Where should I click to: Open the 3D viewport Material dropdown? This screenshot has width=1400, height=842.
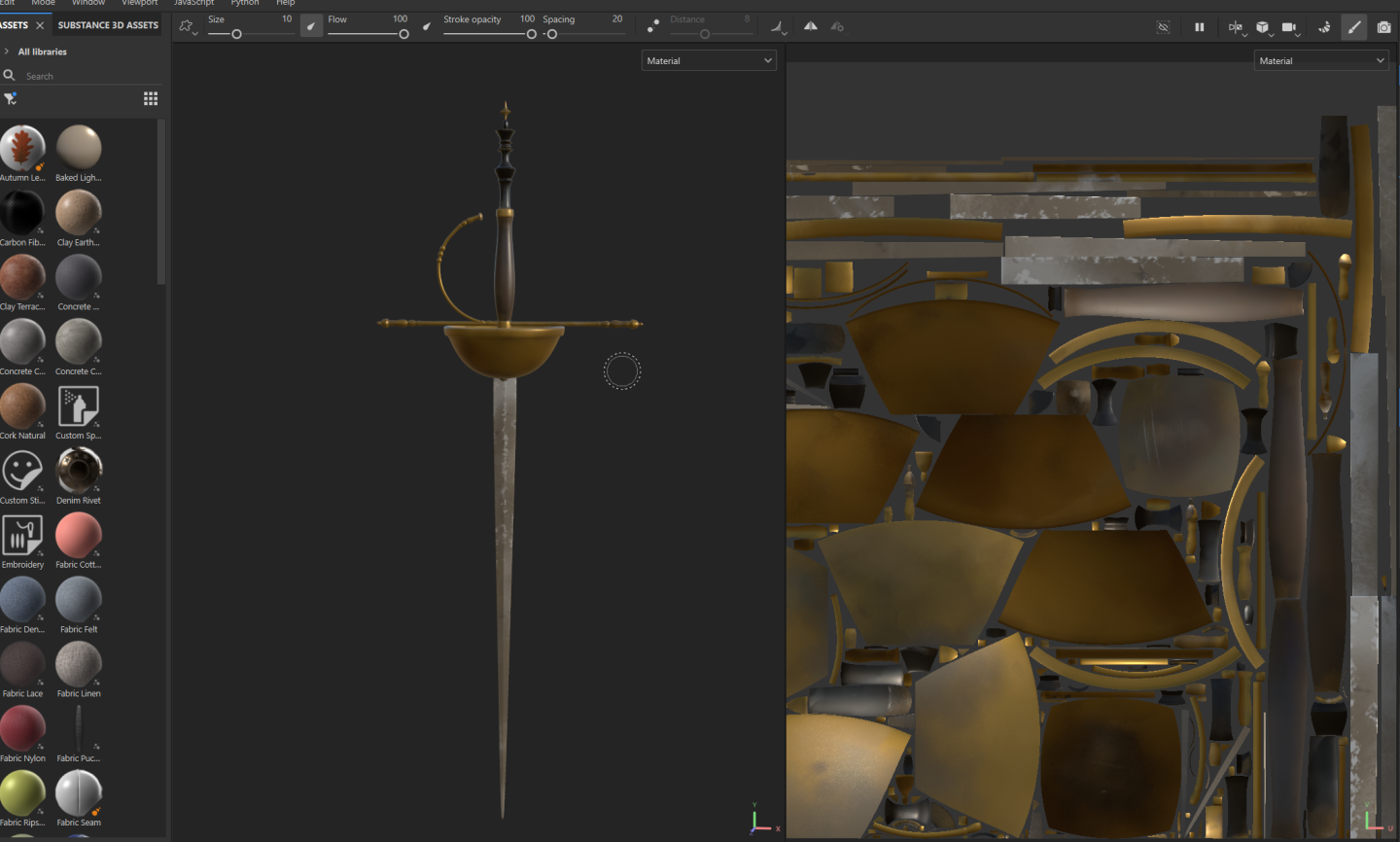[x=709, y=60]
